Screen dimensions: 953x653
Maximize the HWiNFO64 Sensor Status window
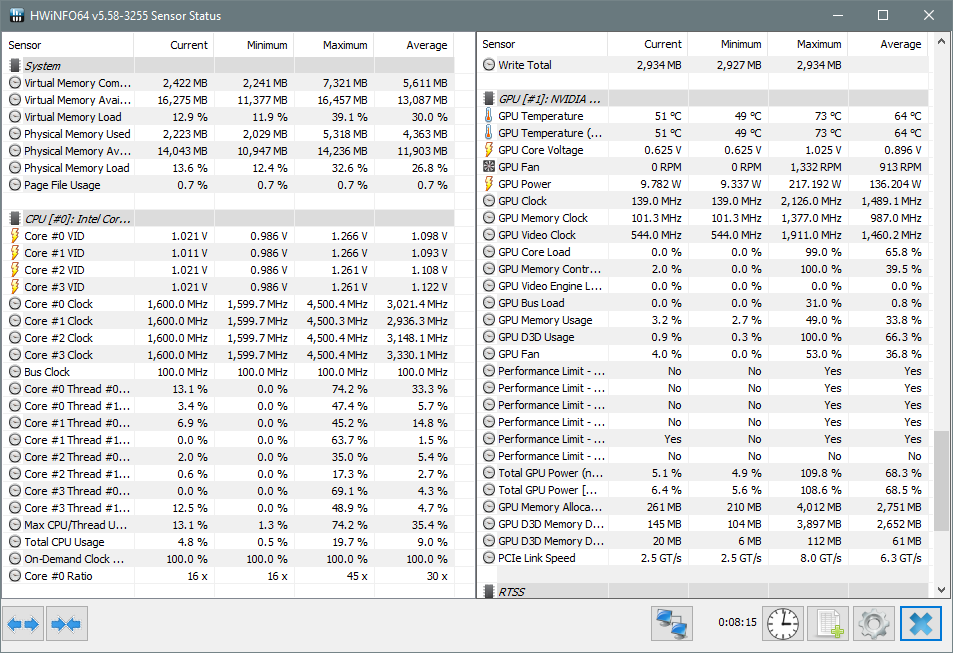click(x=882, y=15)
